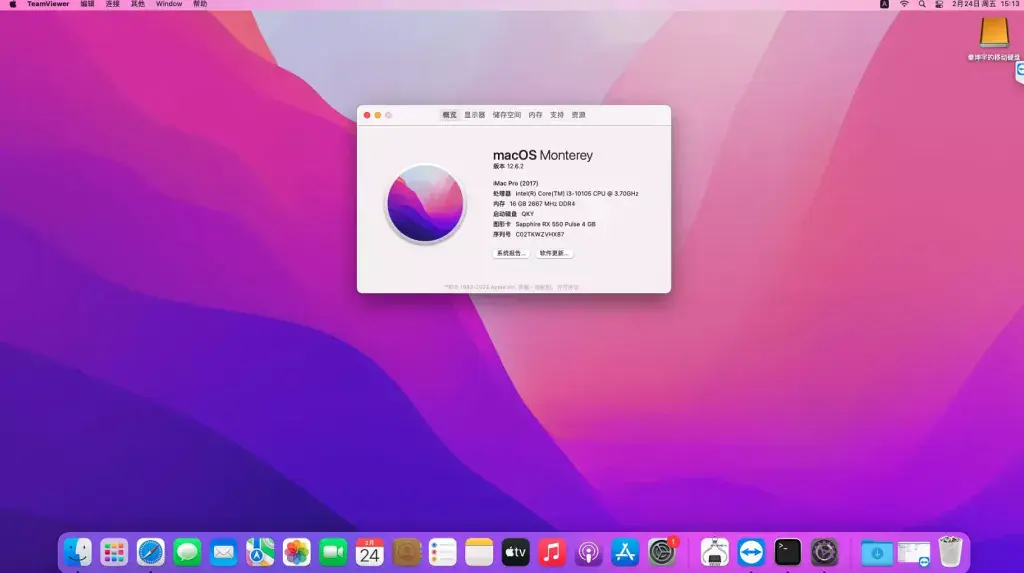Open Finder from the Dock
This screenshot has width=1024, height=573.
click(78, 553)
